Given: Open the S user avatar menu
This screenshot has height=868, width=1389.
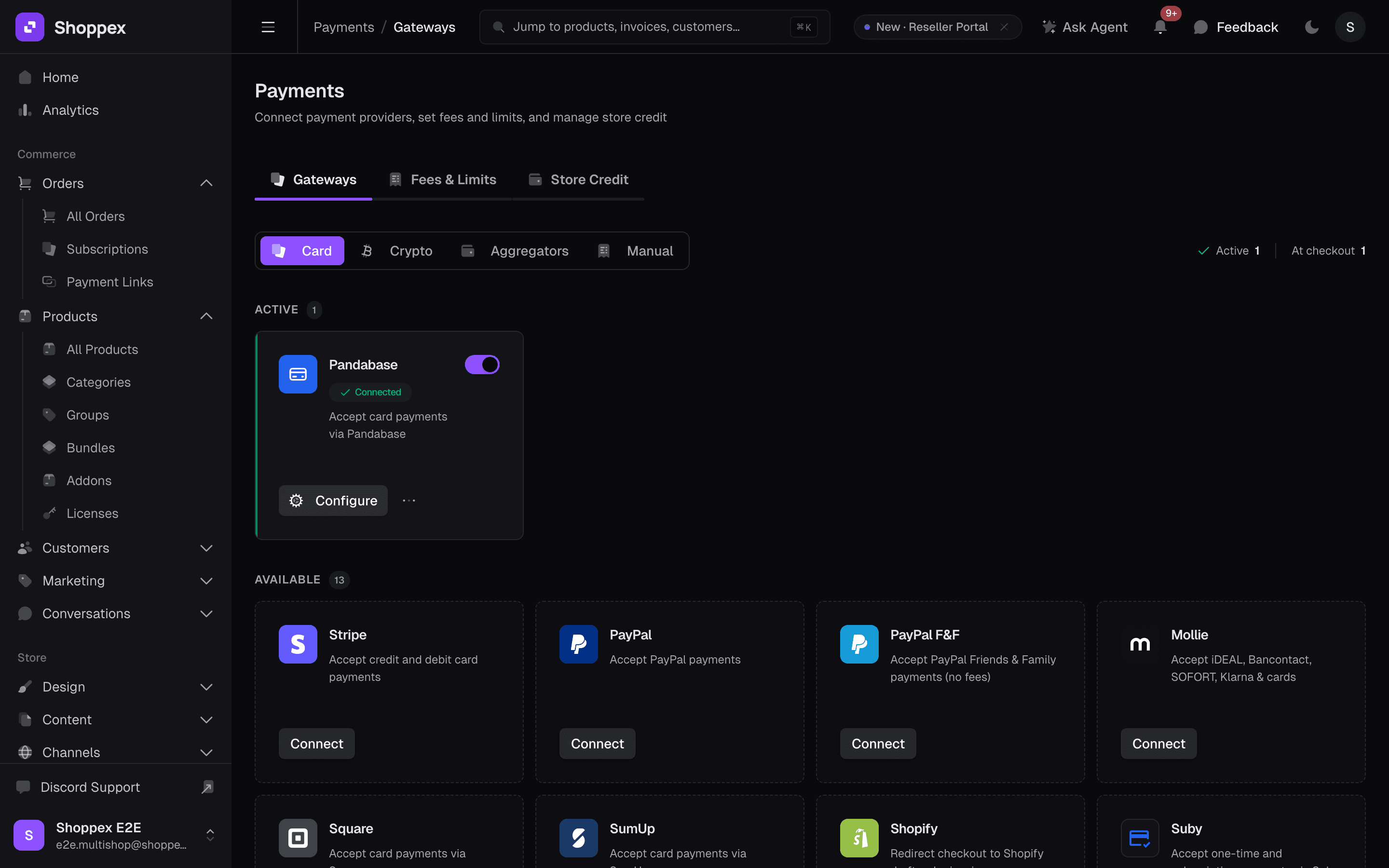Looking at the screenshot, I should (1350, 27).
